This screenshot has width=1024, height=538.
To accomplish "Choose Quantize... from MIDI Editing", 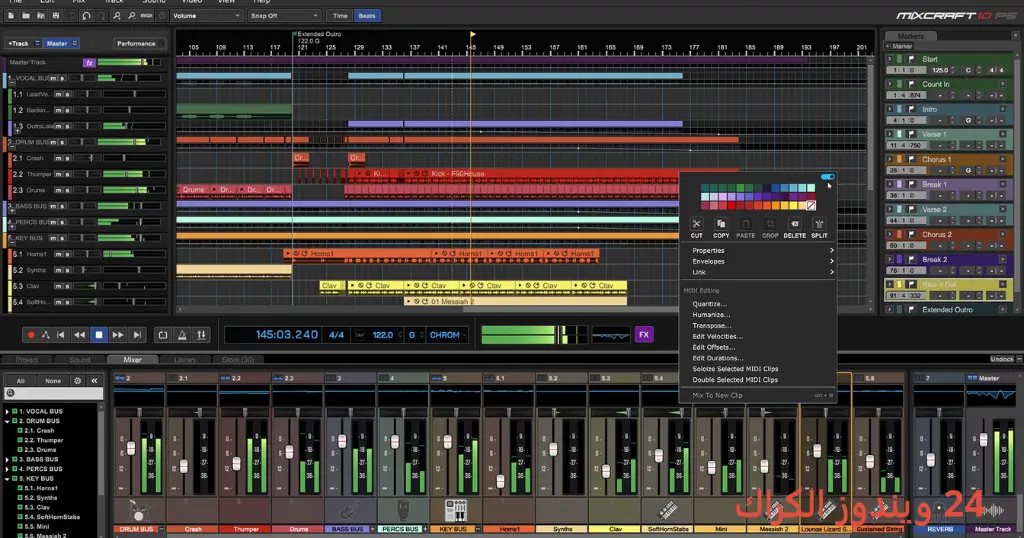I will [709, 304].
